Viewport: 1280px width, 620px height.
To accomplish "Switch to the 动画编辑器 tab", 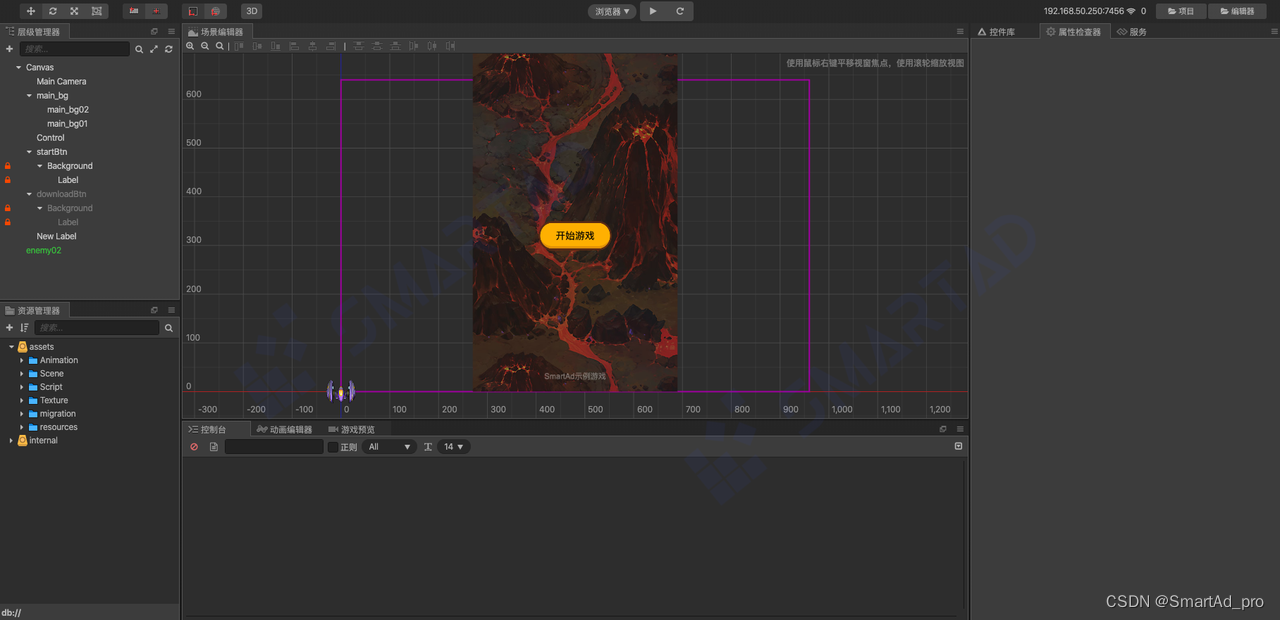I will [x=285, y=429].
